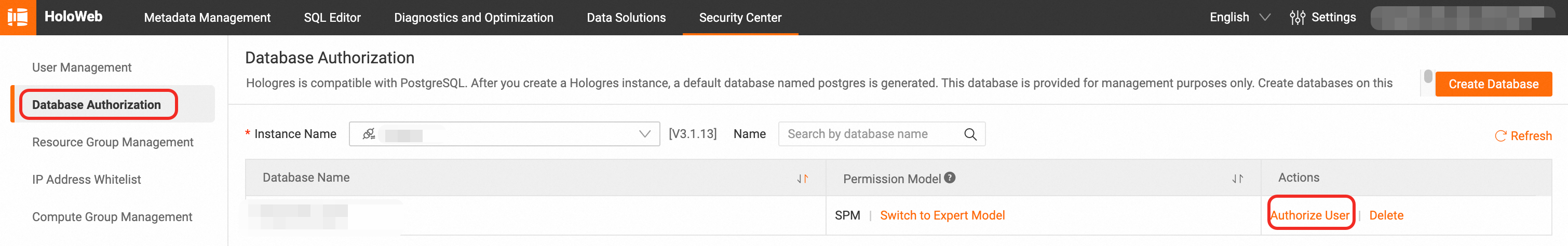The height and width of the screenshot is (246, 1568).
Task: Open the Settings sliders icon
Action: [x=1296, y=18]
